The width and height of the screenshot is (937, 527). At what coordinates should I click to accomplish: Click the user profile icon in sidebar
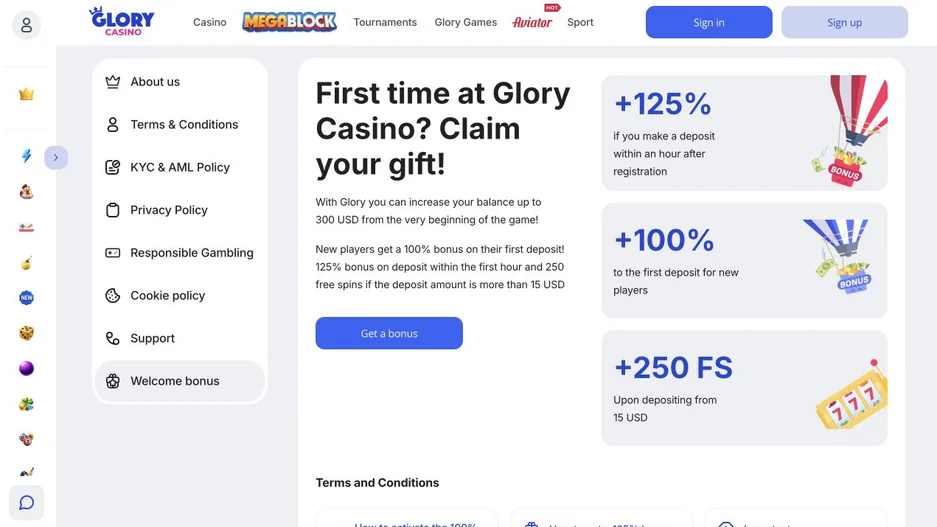point(26,25)
